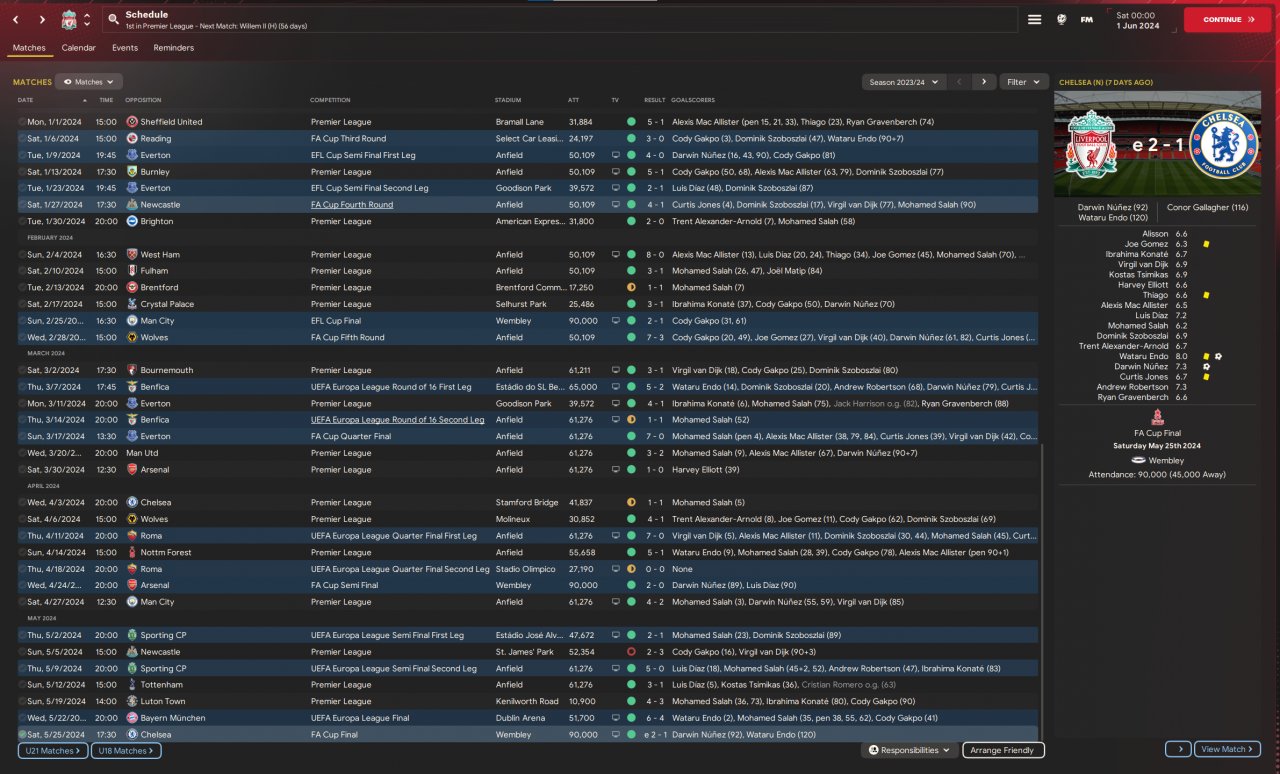The height and width of the screenshot is (774, 1280).
Task: Click the Tottenham club badge
Action: (132, 685)
